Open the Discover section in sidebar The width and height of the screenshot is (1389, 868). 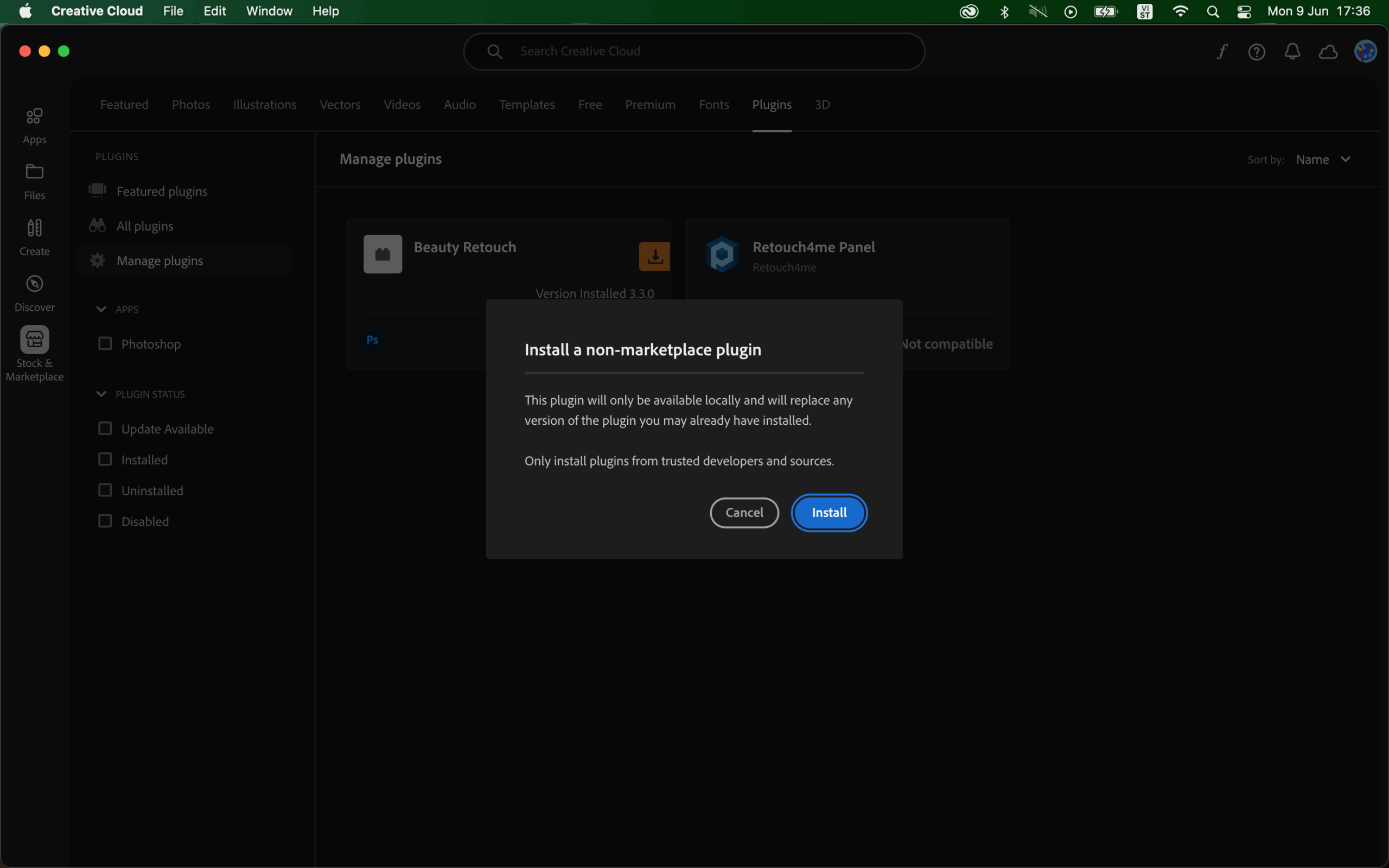[34, 293]
